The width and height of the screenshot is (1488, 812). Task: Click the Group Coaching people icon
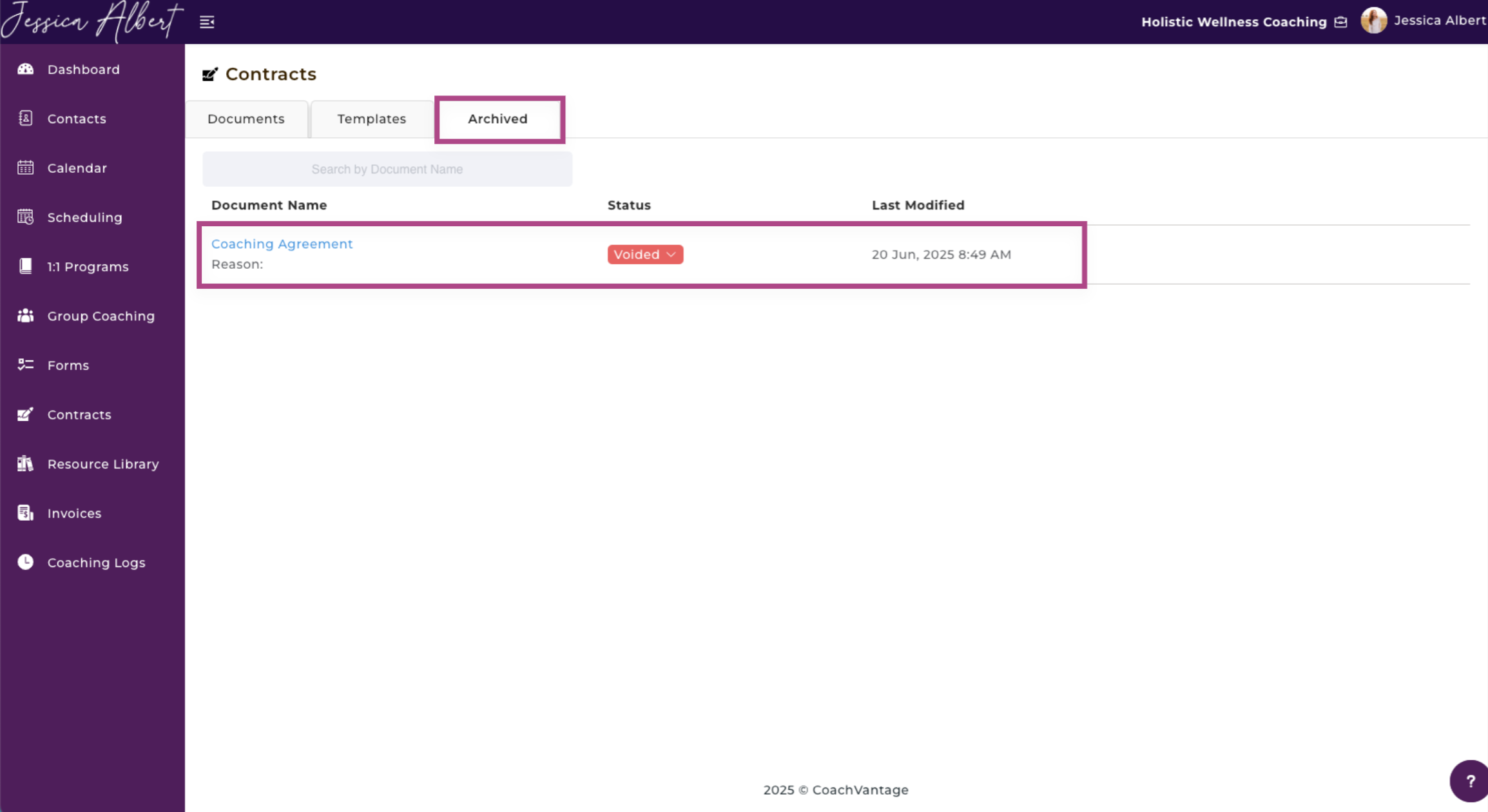click(25, 315)
